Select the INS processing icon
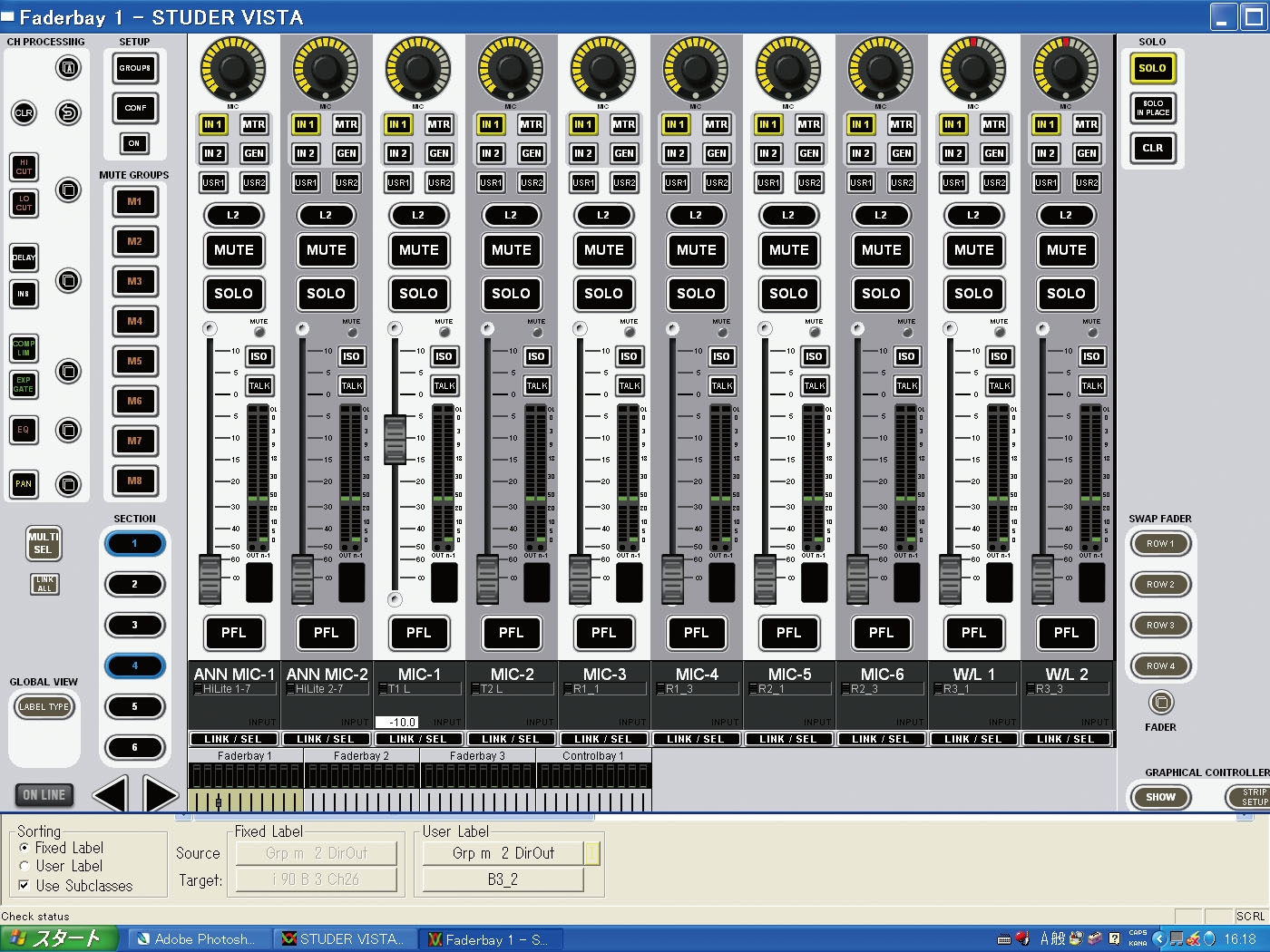This screenshot has height=952, width=1270. [x=24, y=294]
